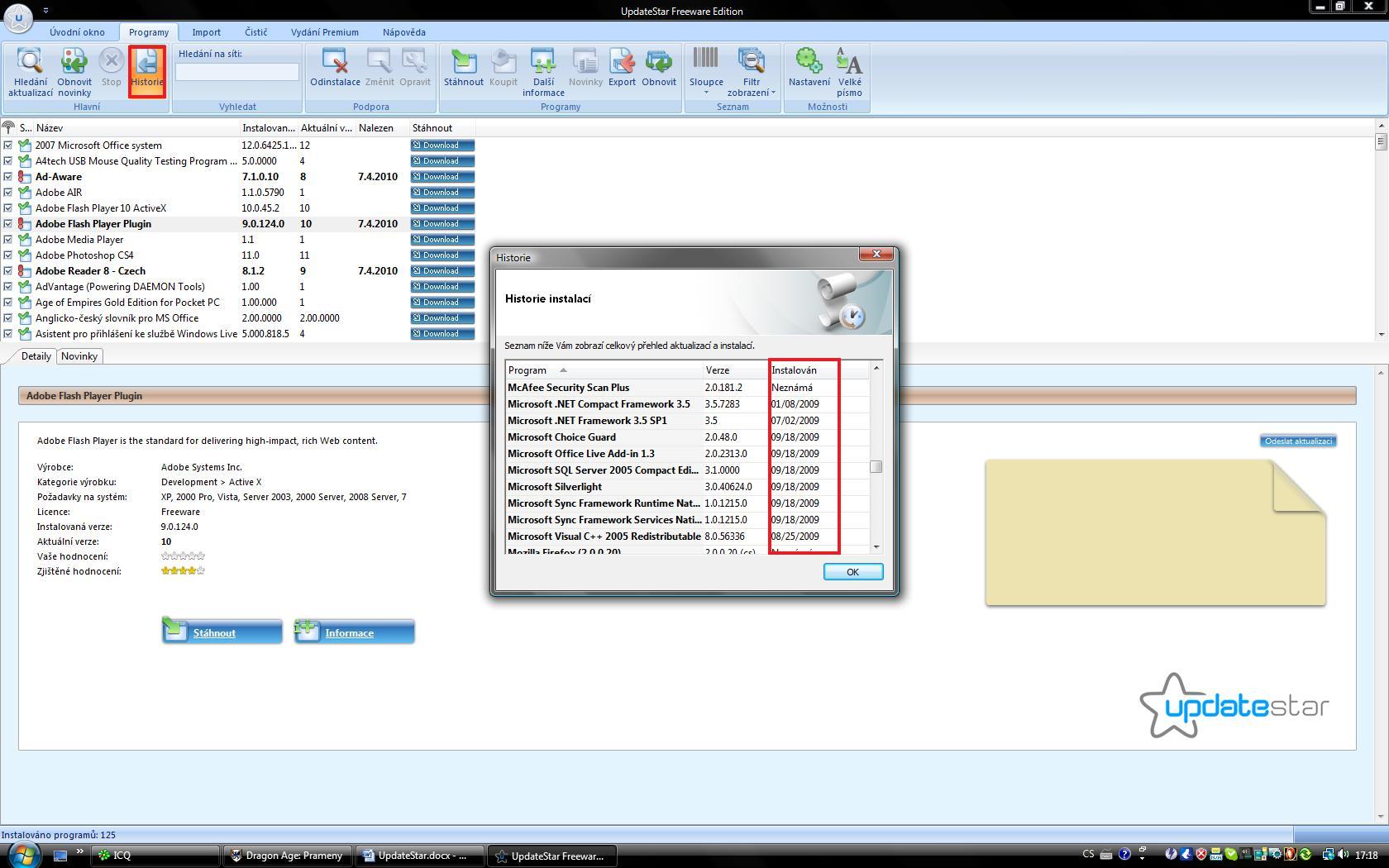This screenshot has height=868, width=1389.
Task: Switch to the Vydání Premium tab
Action: 324,32
